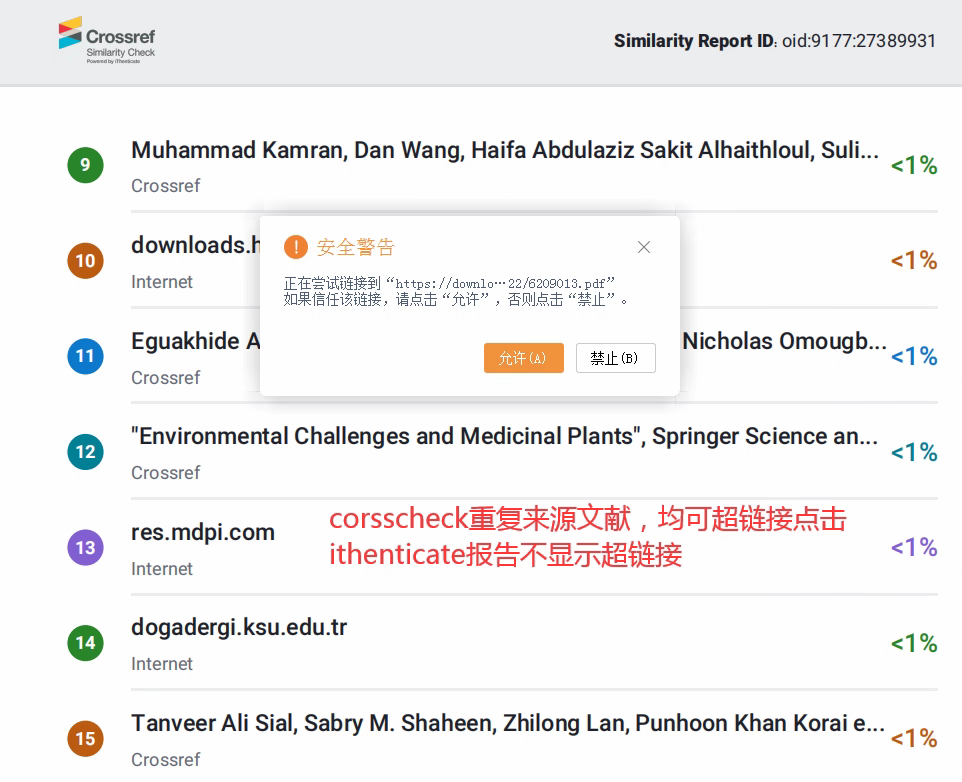Click the teal number 12 source badge
Viewport: 962px width, 782px height.
85,452
